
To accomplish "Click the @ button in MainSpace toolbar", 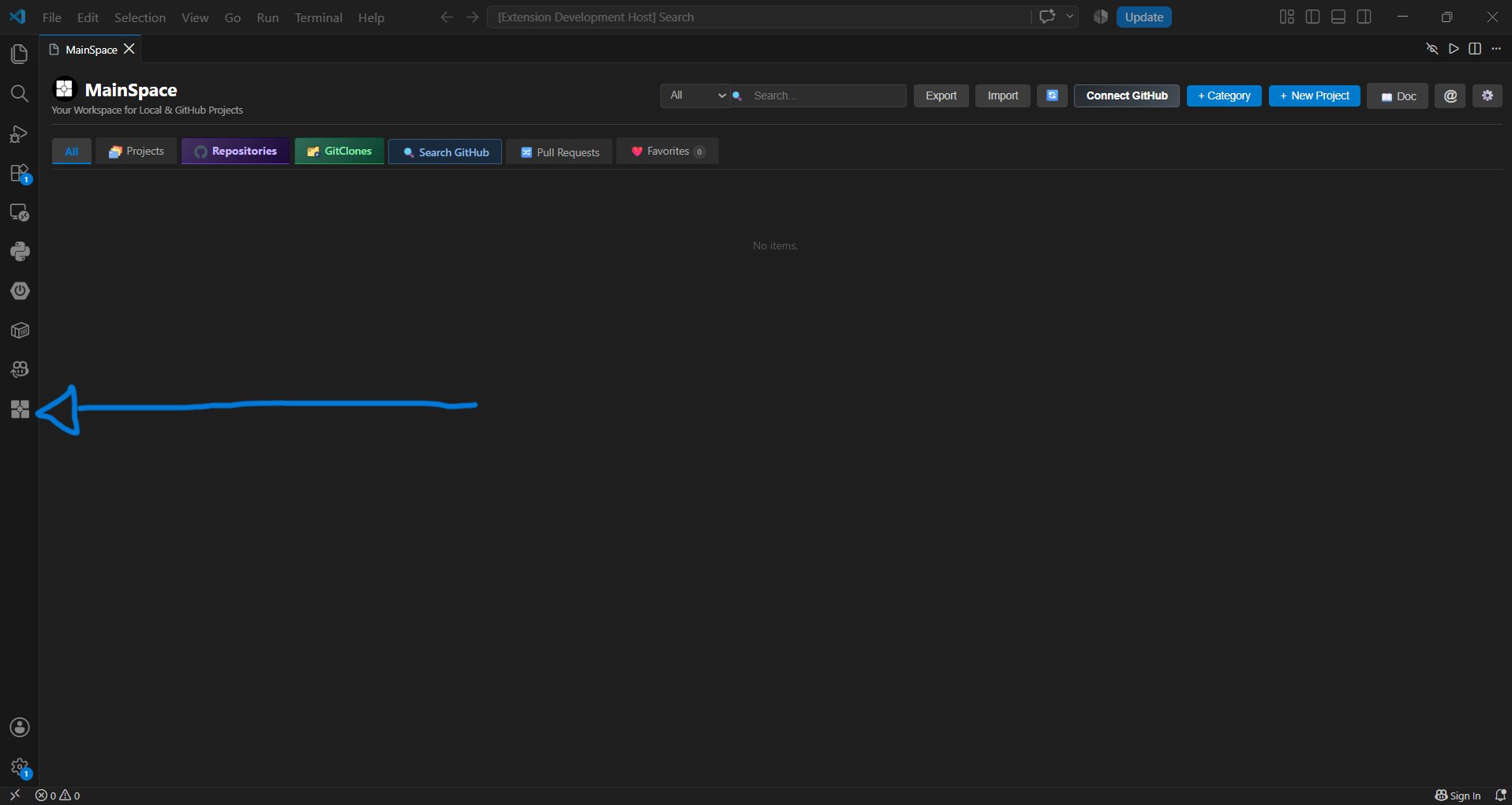I will tap(1450, 95).
